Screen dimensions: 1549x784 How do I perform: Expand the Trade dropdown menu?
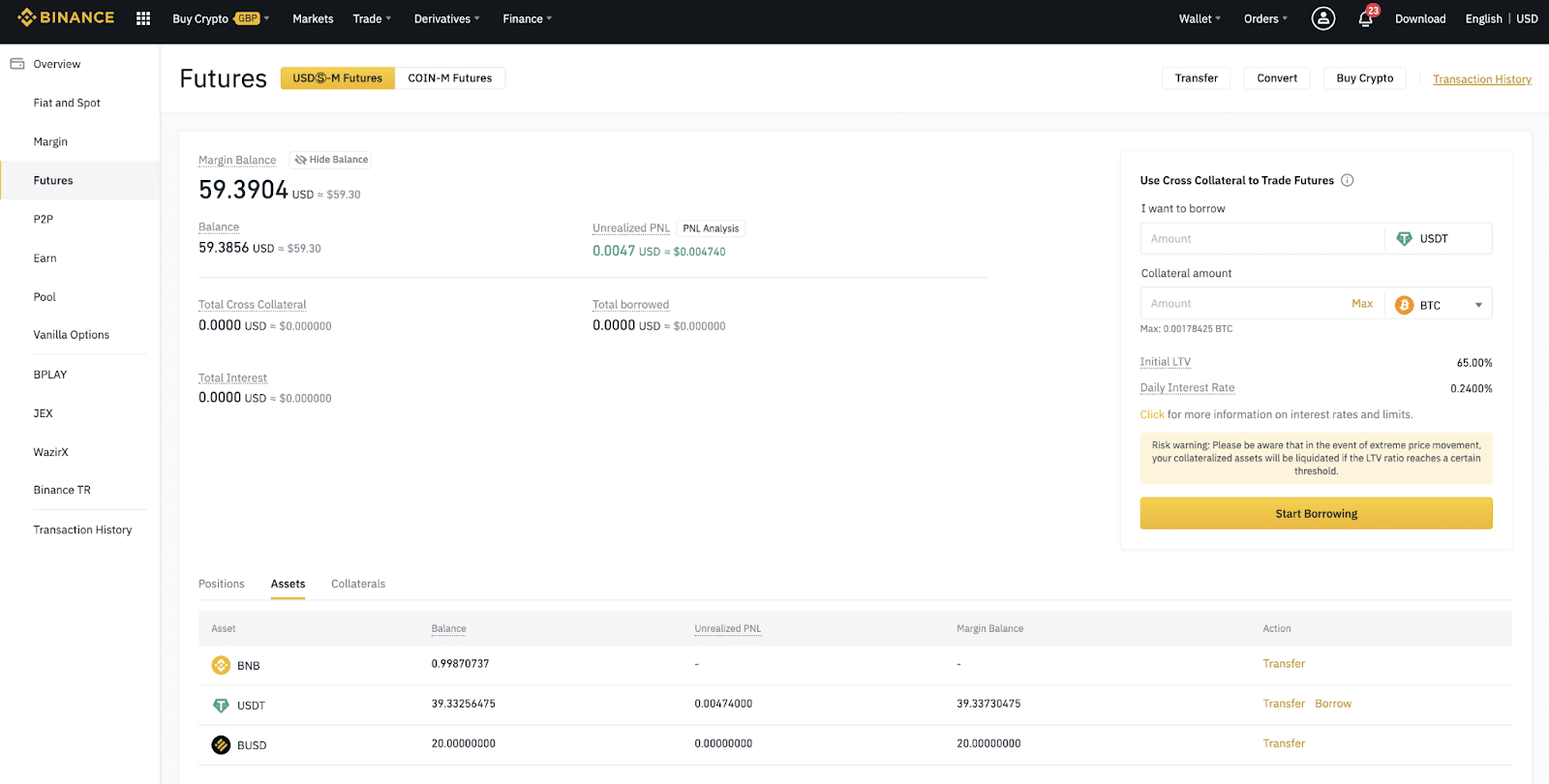(x=372, y=18)
